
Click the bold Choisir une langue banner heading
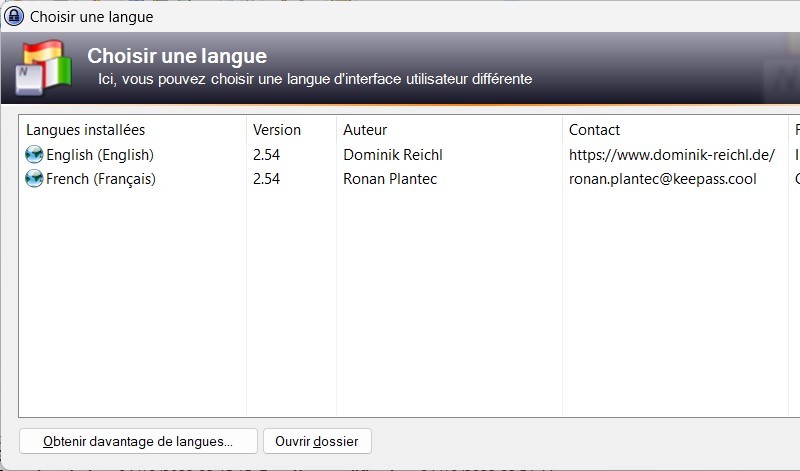(177, 56)
